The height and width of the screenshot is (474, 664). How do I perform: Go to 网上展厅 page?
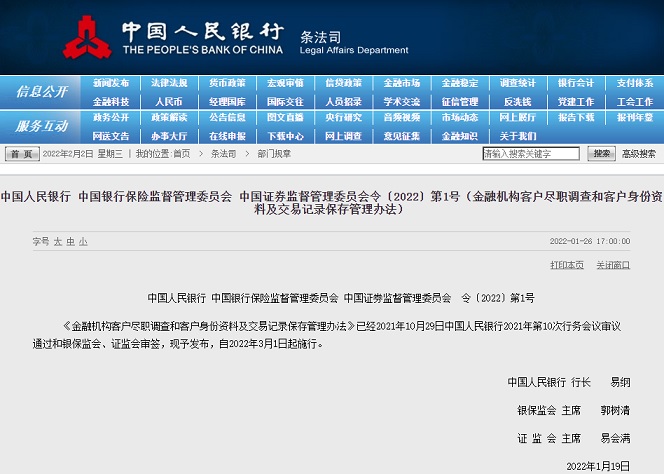518,117
